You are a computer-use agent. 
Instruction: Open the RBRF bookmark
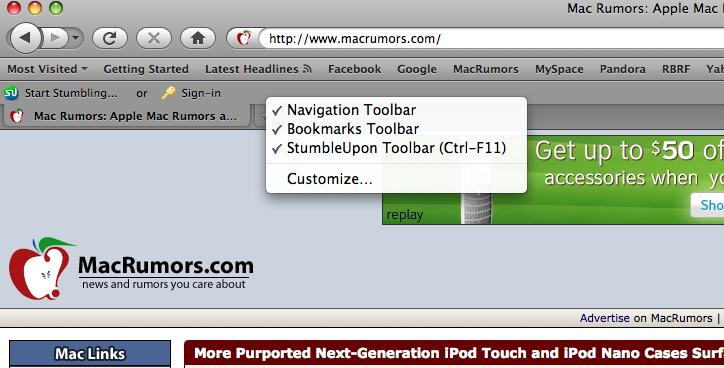(676, 69)
